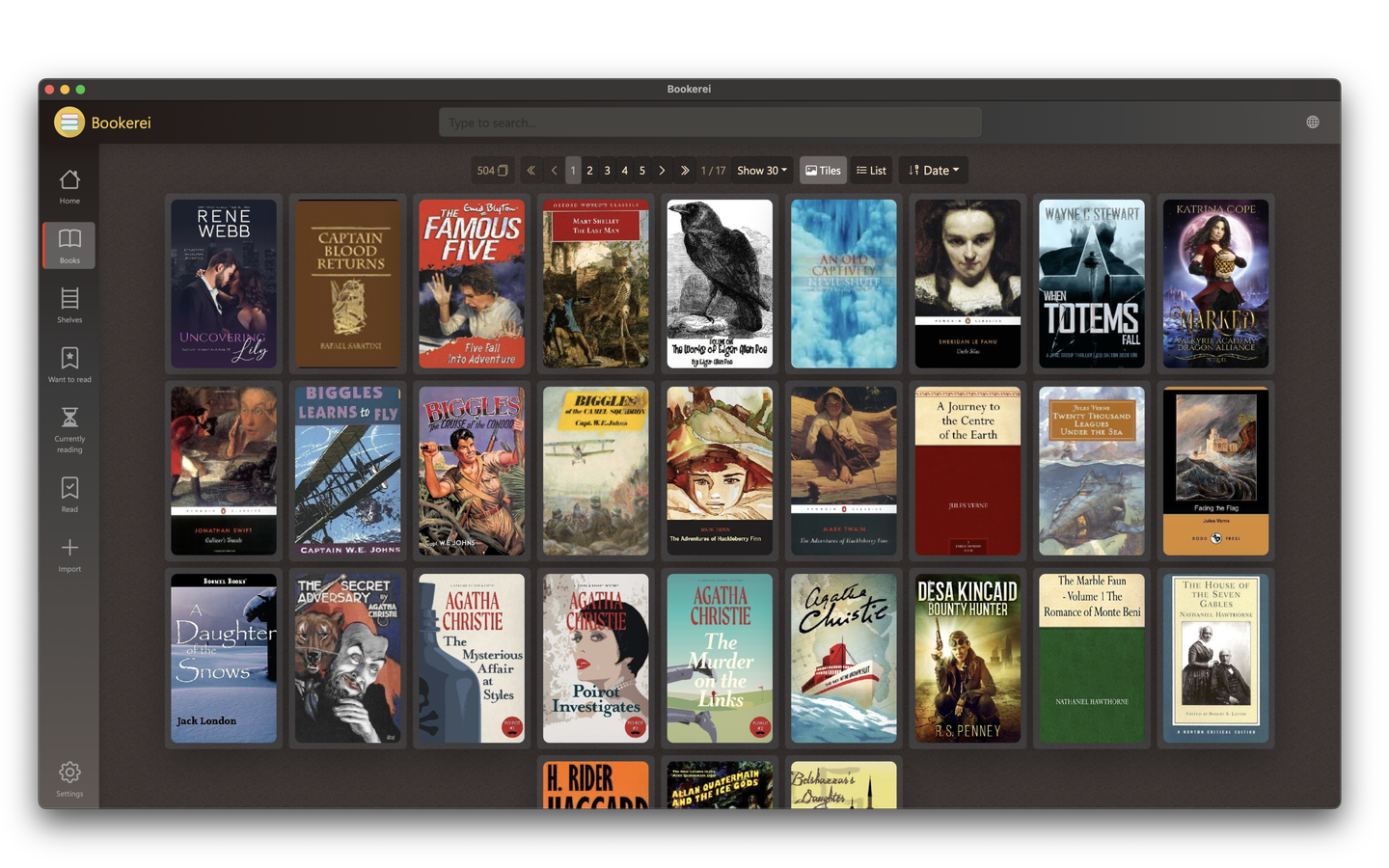Switch to Tiles view
The width and height of the screenshot is (1389, 868).
(x=823, y=171)
